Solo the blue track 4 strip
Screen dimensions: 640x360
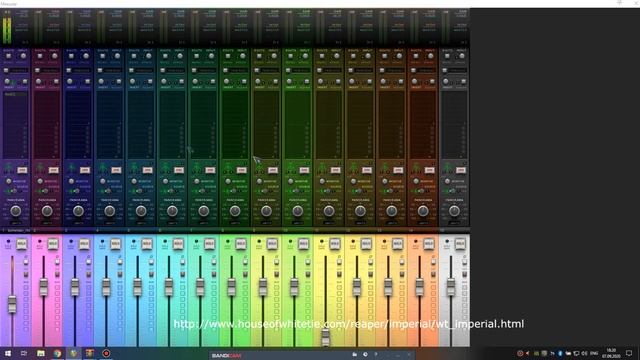tap(116, 244)
